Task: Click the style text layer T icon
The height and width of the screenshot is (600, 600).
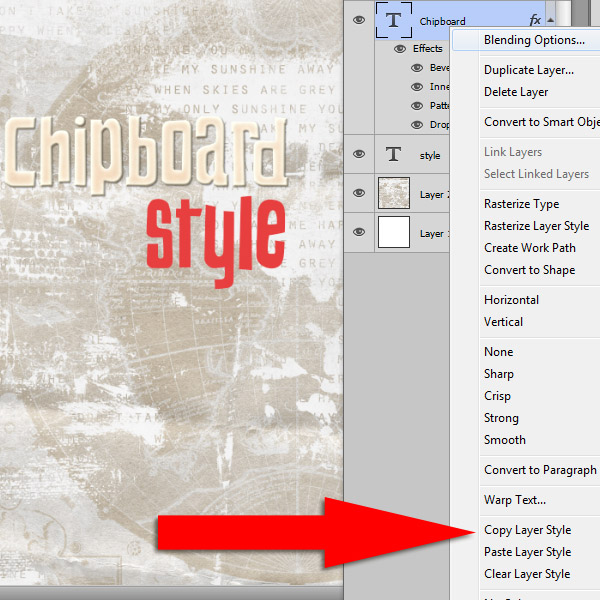Action: [394, 155]
